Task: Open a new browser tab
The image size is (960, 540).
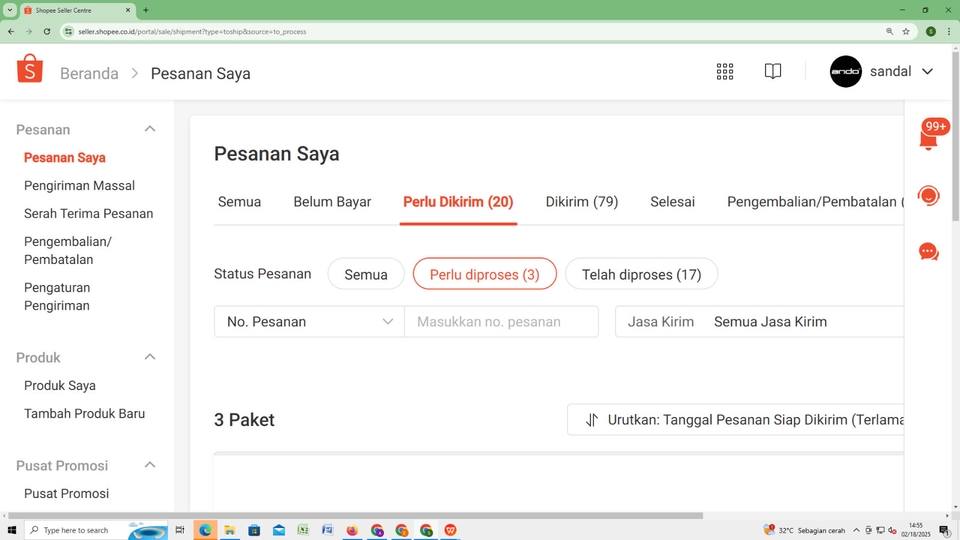Action: (146, 10)
